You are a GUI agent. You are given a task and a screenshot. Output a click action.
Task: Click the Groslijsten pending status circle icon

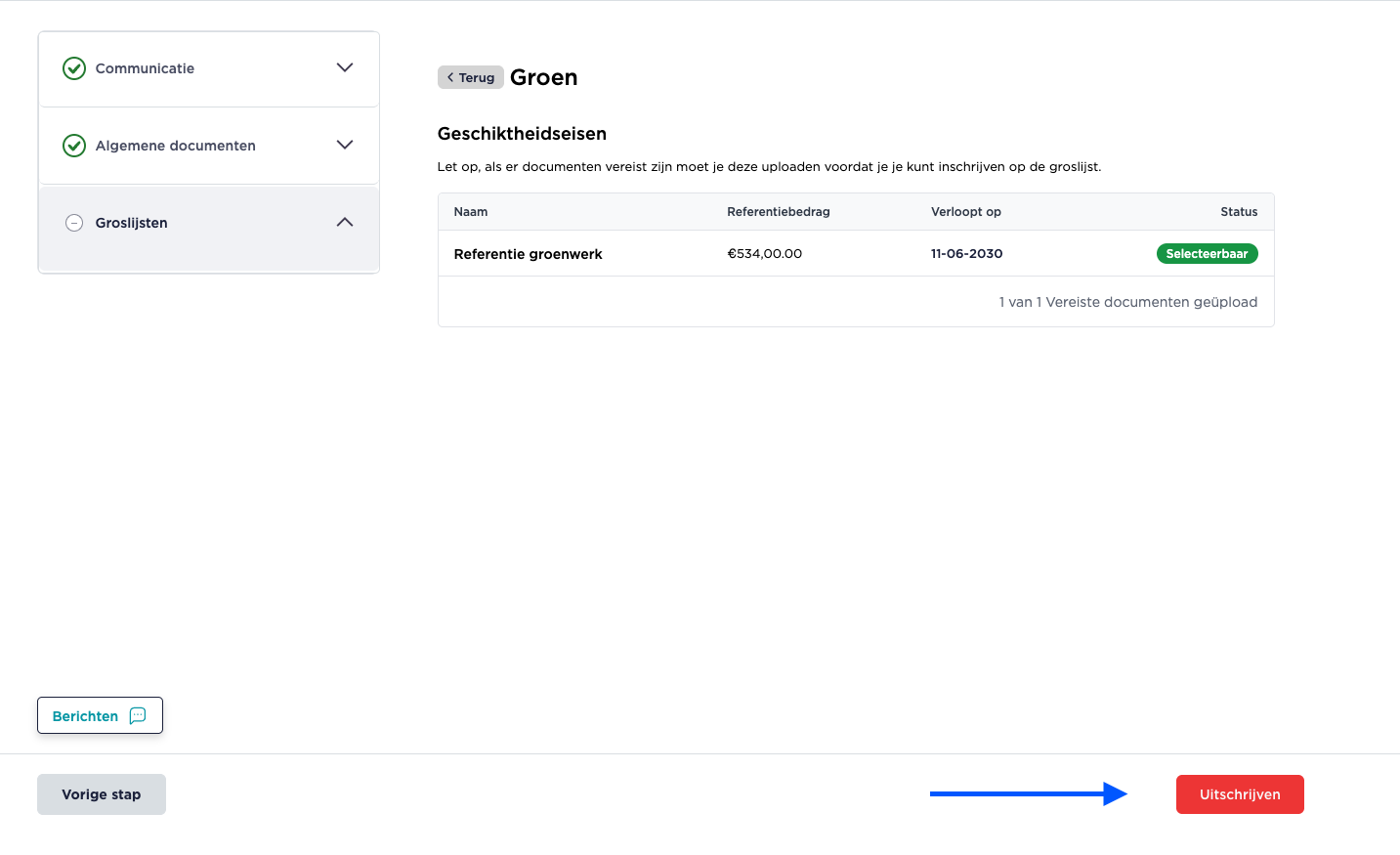(x=74, y=223)
